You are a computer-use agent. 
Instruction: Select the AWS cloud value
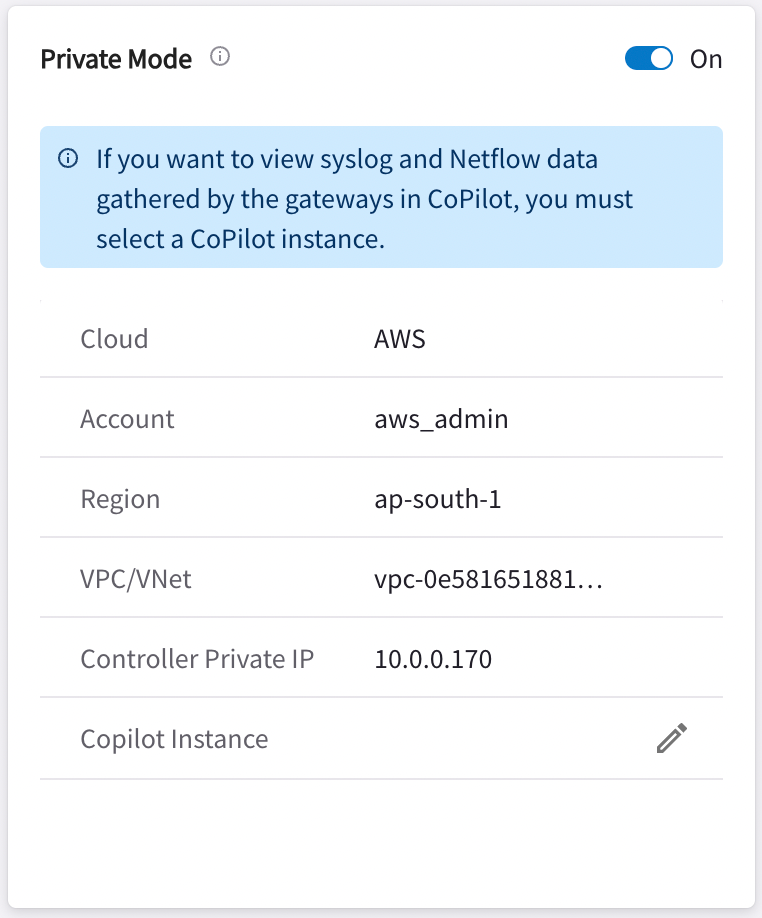click(x=400, y=338)
